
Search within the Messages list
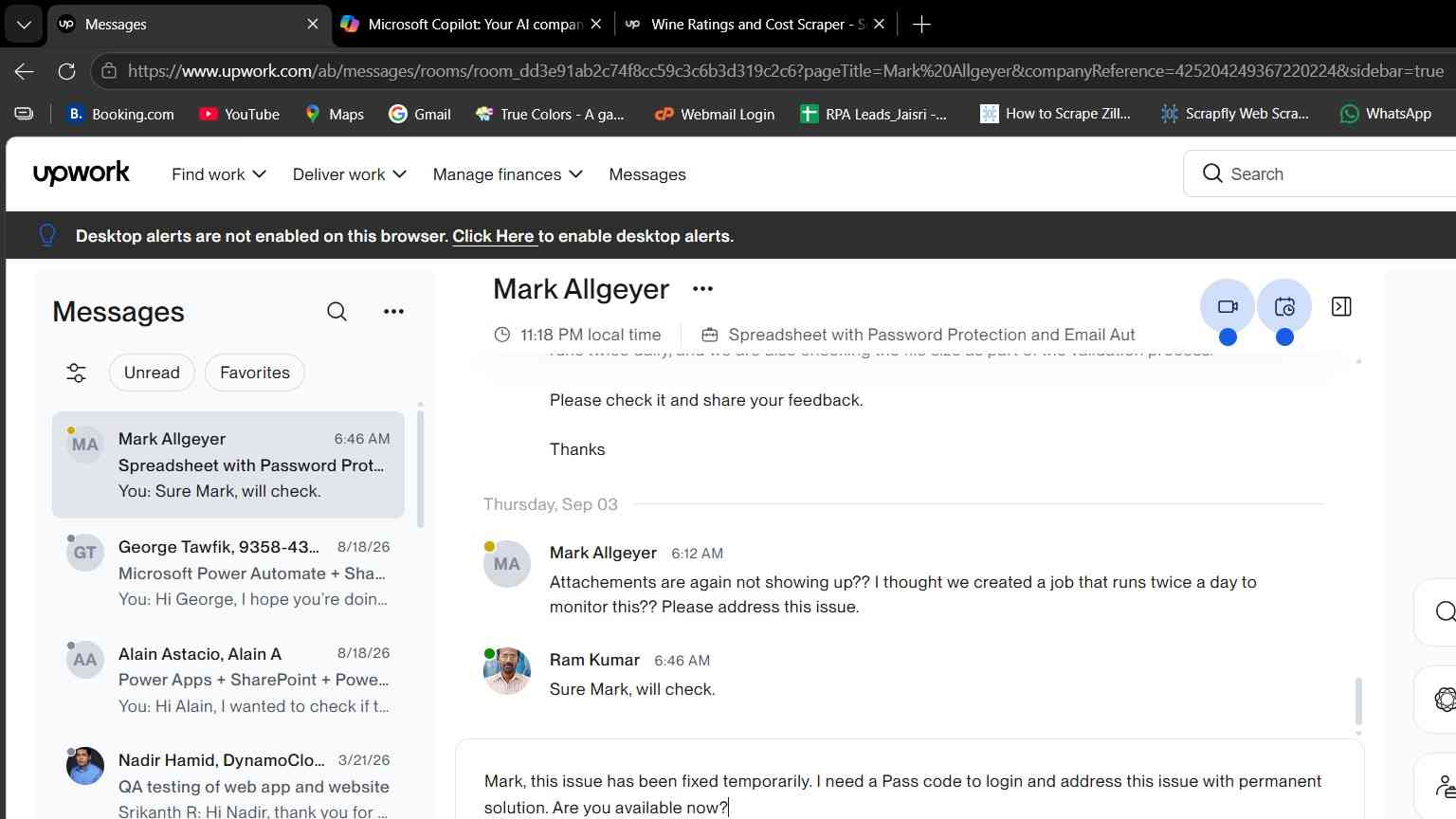pos(337,312)
